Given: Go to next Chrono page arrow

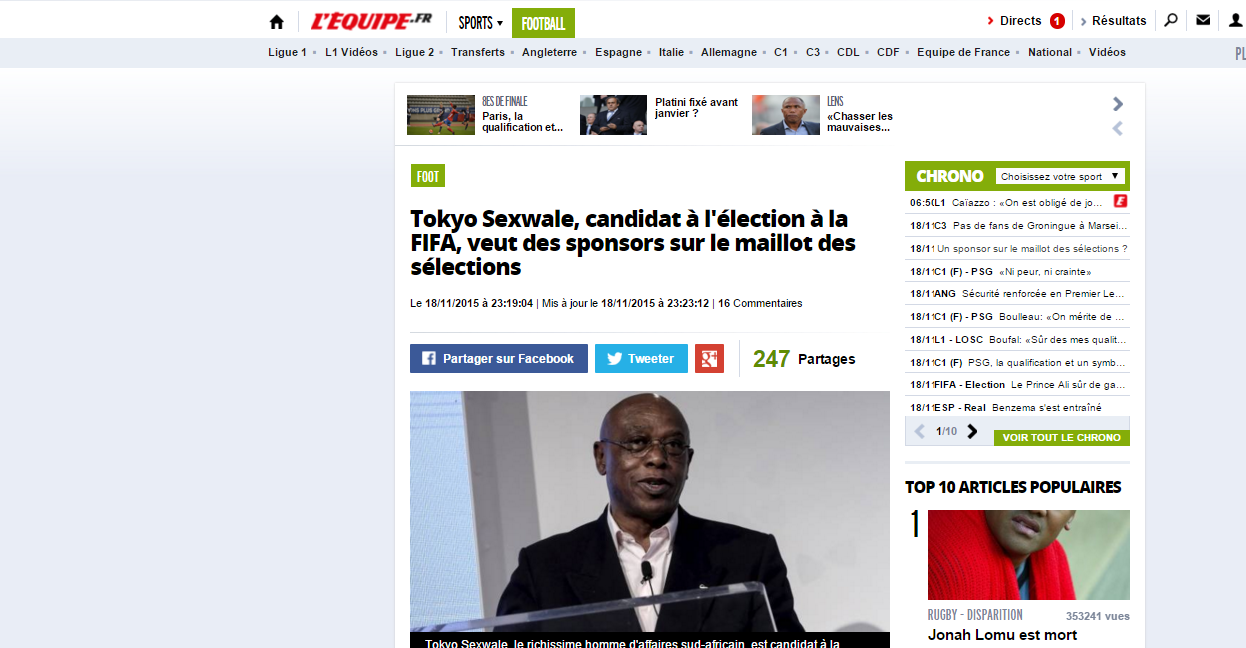Looking at the screenshot, I should (972, 431).
